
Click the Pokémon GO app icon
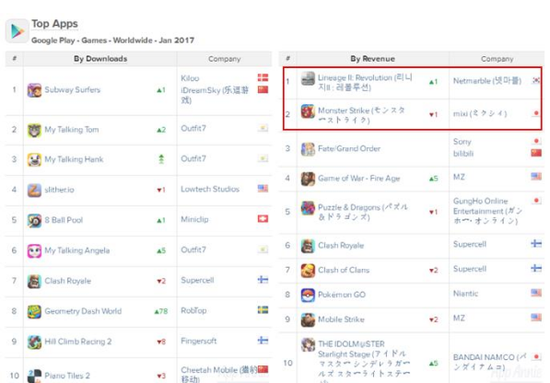coord(308,295)
